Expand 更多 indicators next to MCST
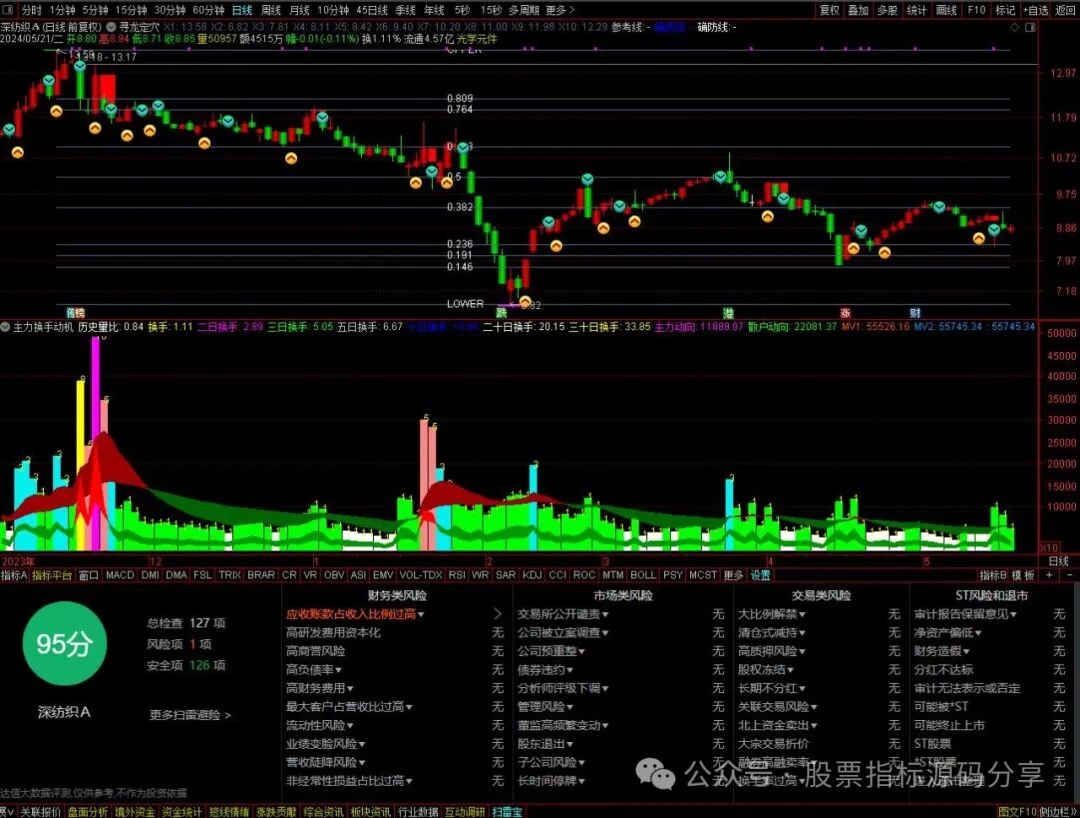The height and width of the screenshot is (818, 1080). coord(733,575)
